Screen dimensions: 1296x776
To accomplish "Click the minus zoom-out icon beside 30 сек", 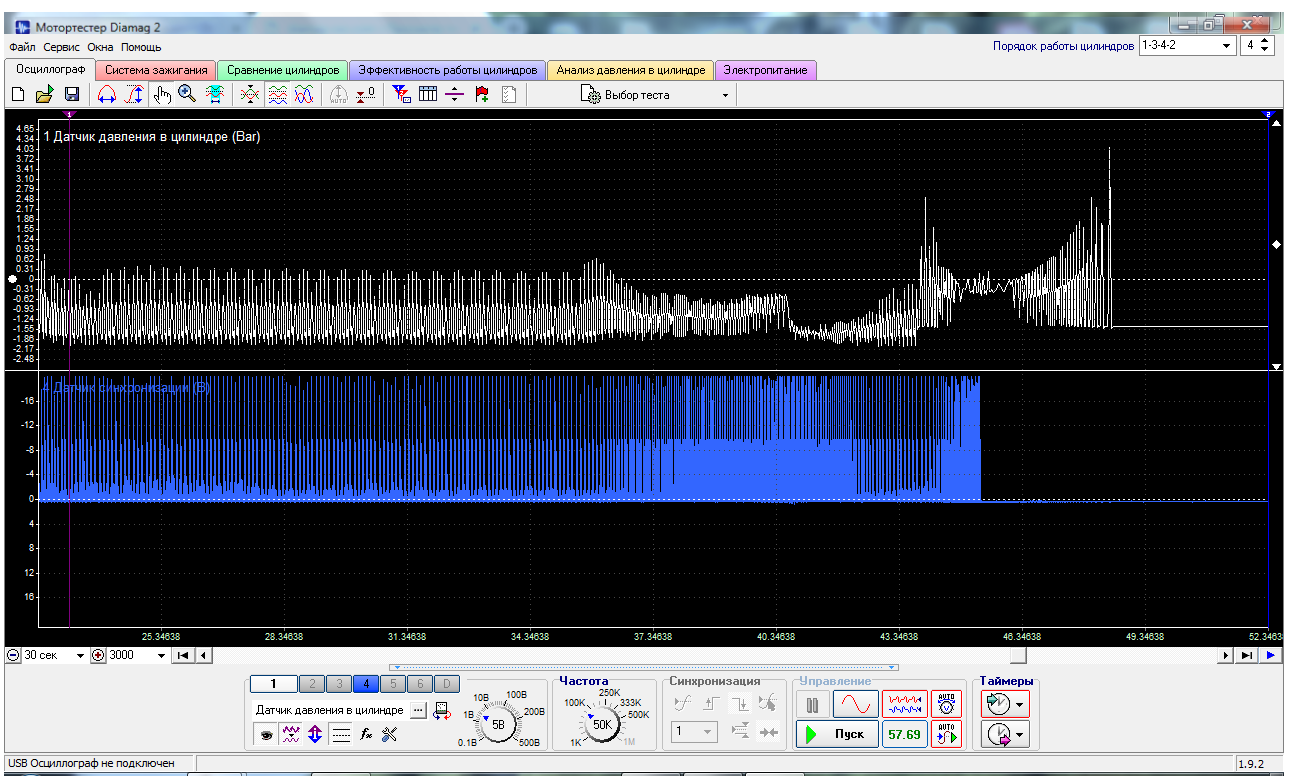I will 13,655.
